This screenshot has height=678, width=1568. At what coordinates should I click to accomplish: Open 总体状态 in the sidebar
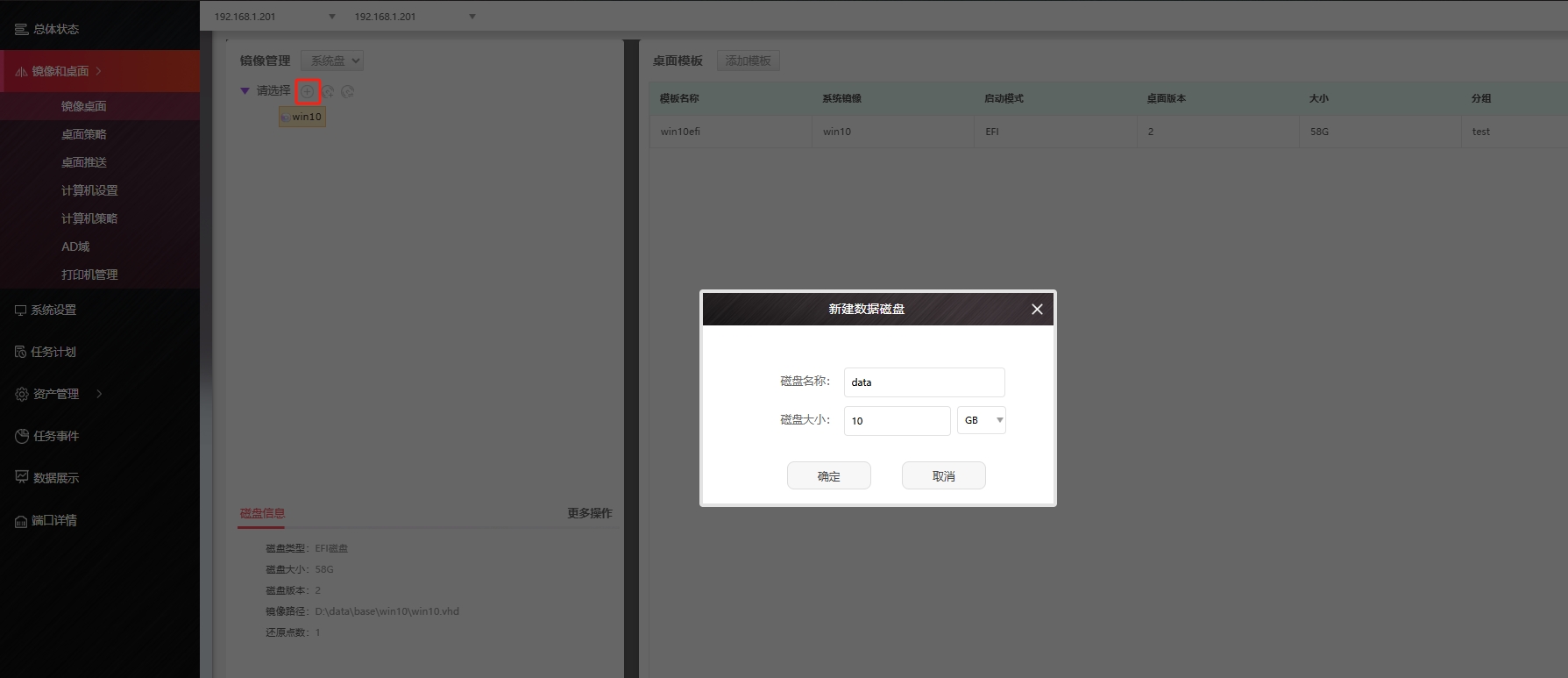click(x=56, y=29)
